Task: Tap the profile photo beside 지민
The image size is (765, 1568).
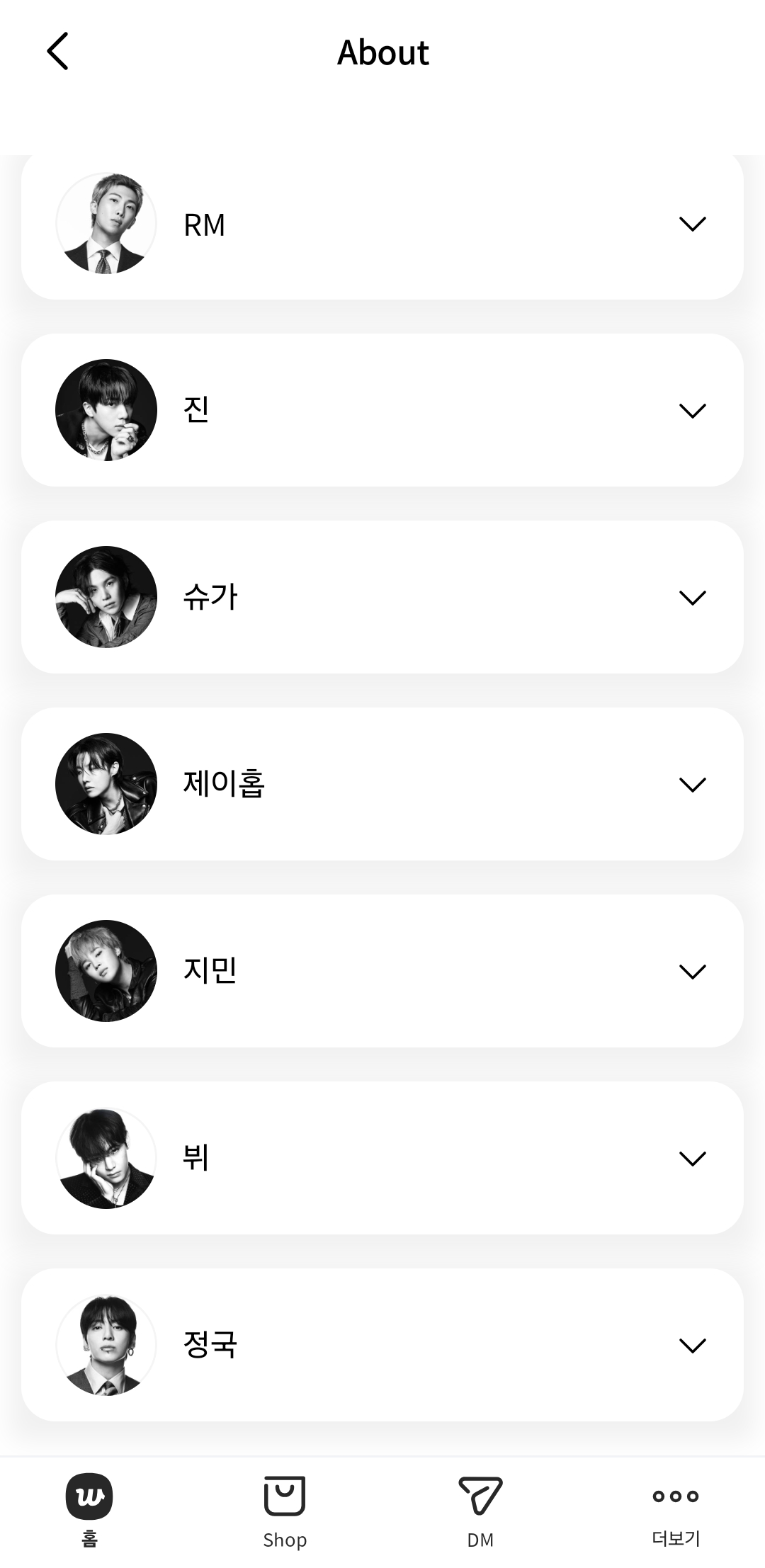Action: click(x=106, y=971)
